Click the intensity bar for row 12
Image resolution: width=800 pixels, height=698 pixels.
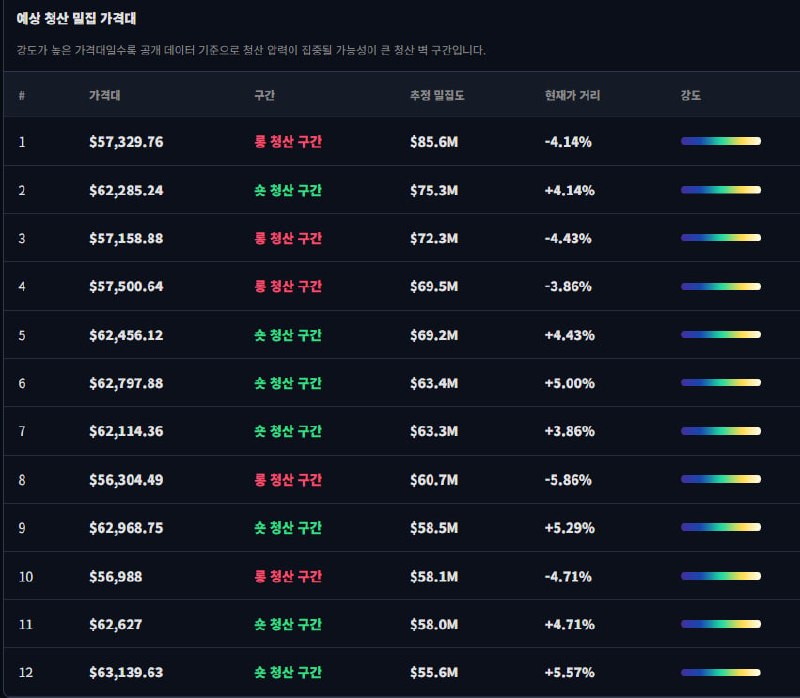(x=720, y=672)
